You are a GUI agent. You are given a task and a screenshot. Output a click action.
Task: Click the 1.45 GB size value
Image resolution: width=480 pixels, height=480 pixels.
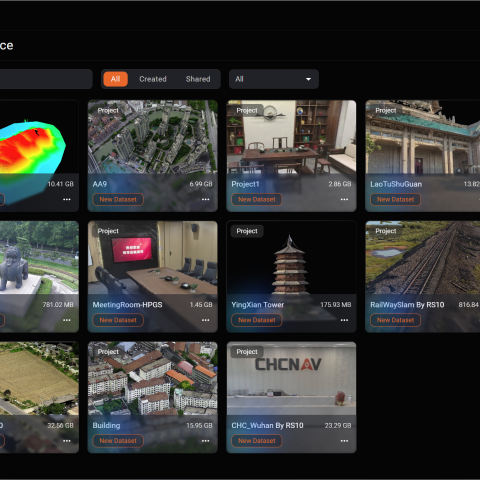201,305
